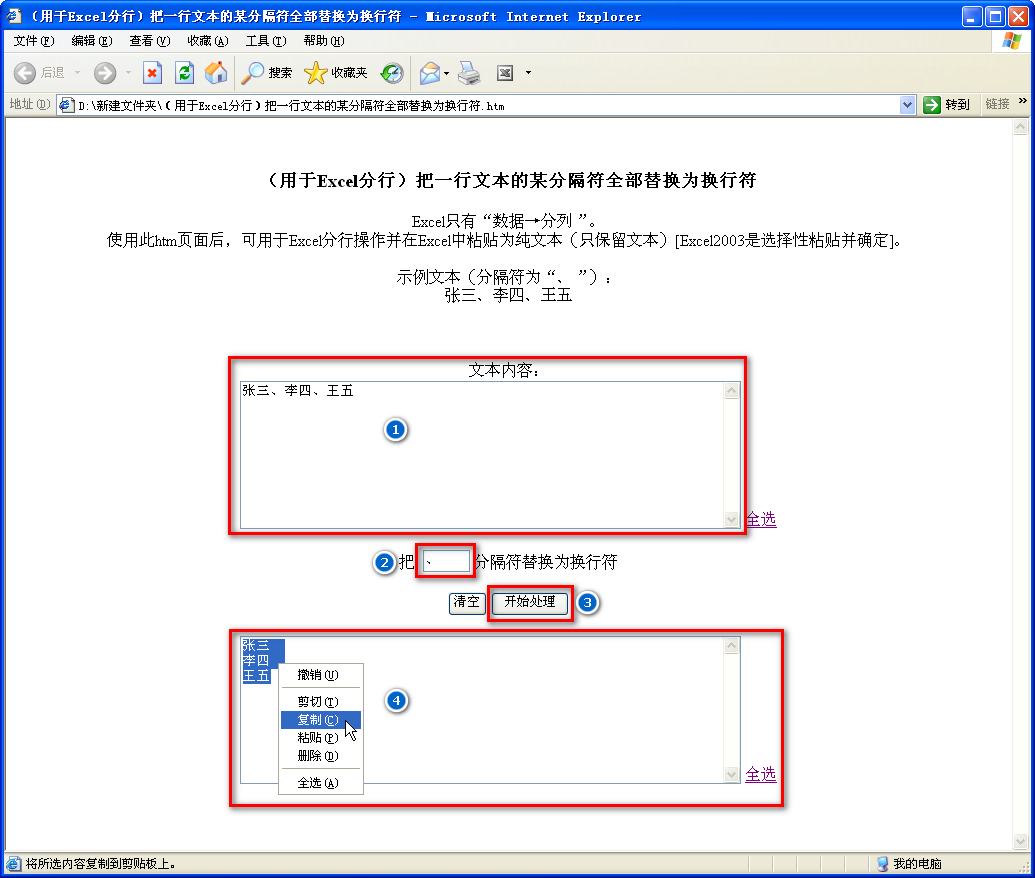Choose 复制(C) in the context menu

click(x=321, y=720)
